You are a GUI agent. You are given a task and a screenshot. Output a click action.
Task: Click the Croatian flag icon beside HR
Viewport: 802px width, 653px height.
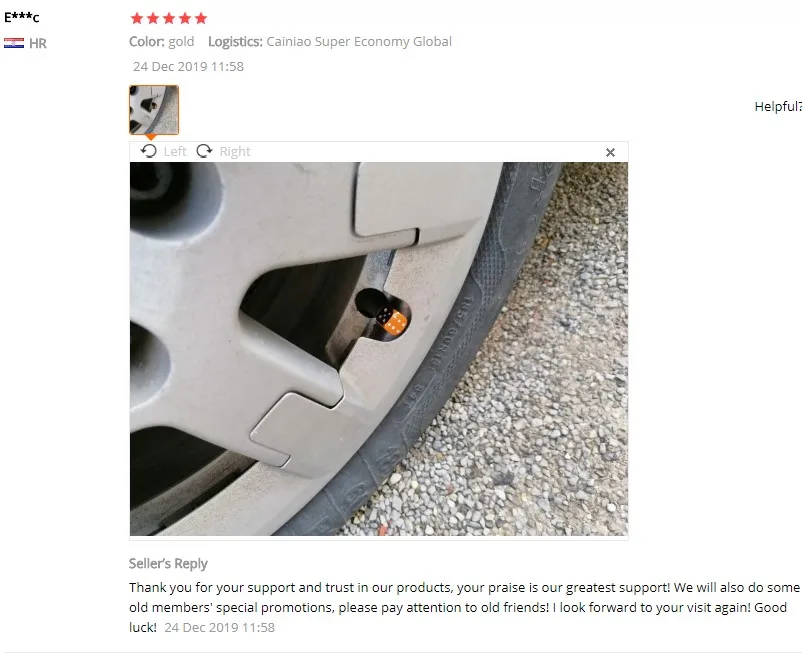tap(14, 43)
